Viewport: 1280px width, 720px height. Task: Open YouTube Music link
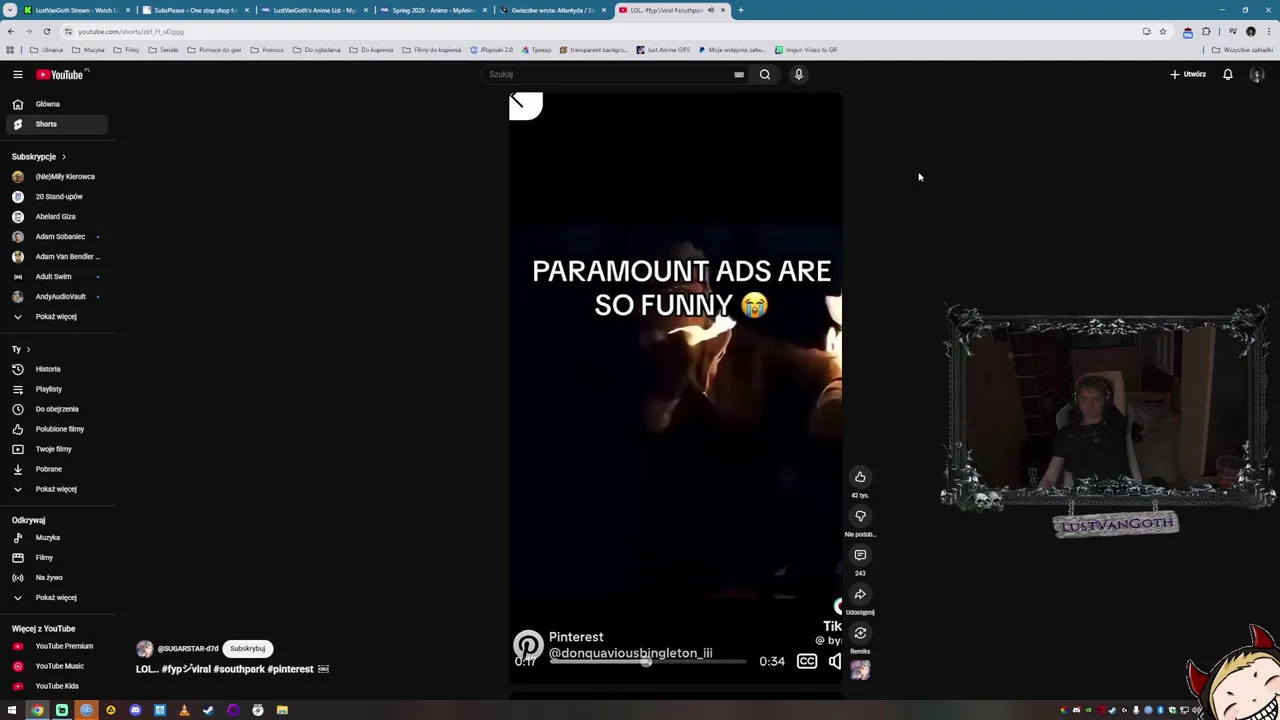[57, 666]
